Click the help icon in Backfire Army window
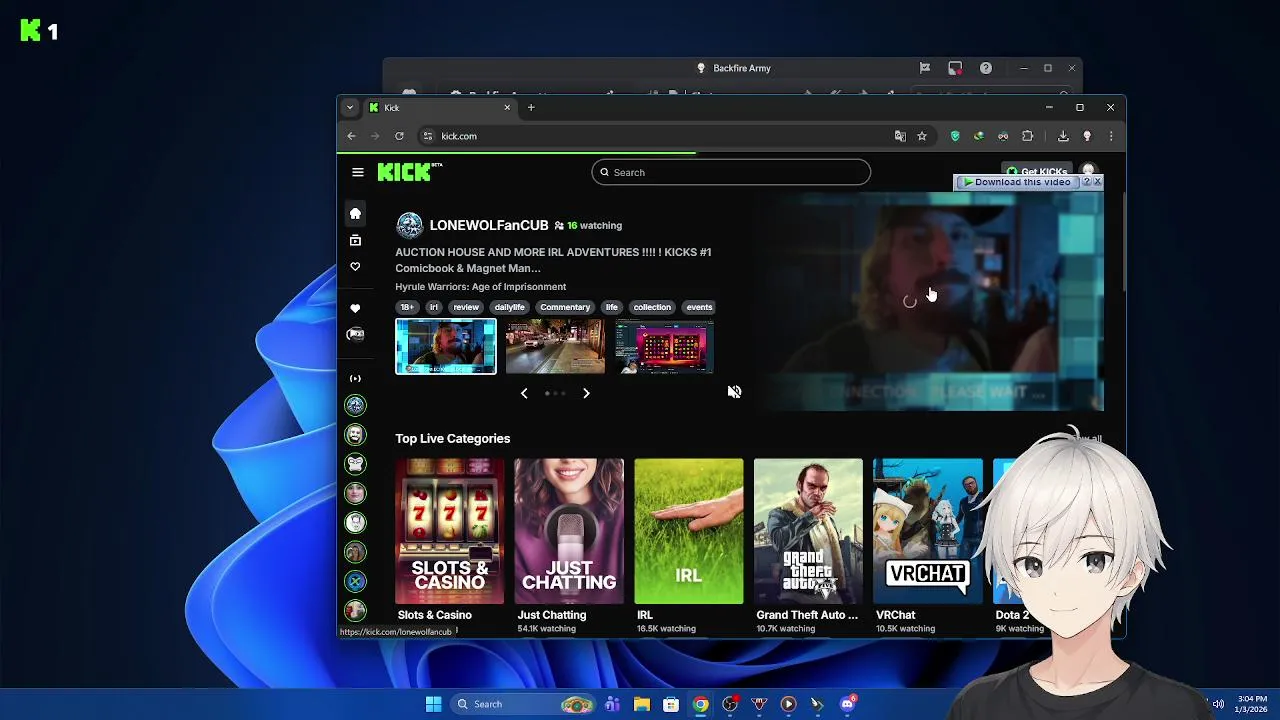Image resolution: width=1280 pixels, height=720 pixels. (x=986, y=68)
